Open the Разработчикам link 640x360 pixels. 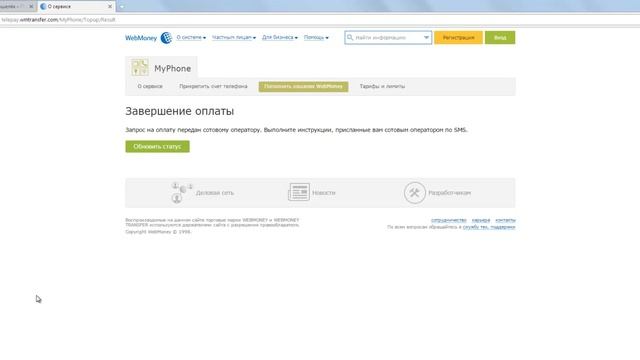pyautogui.click(x=449, y=193)
